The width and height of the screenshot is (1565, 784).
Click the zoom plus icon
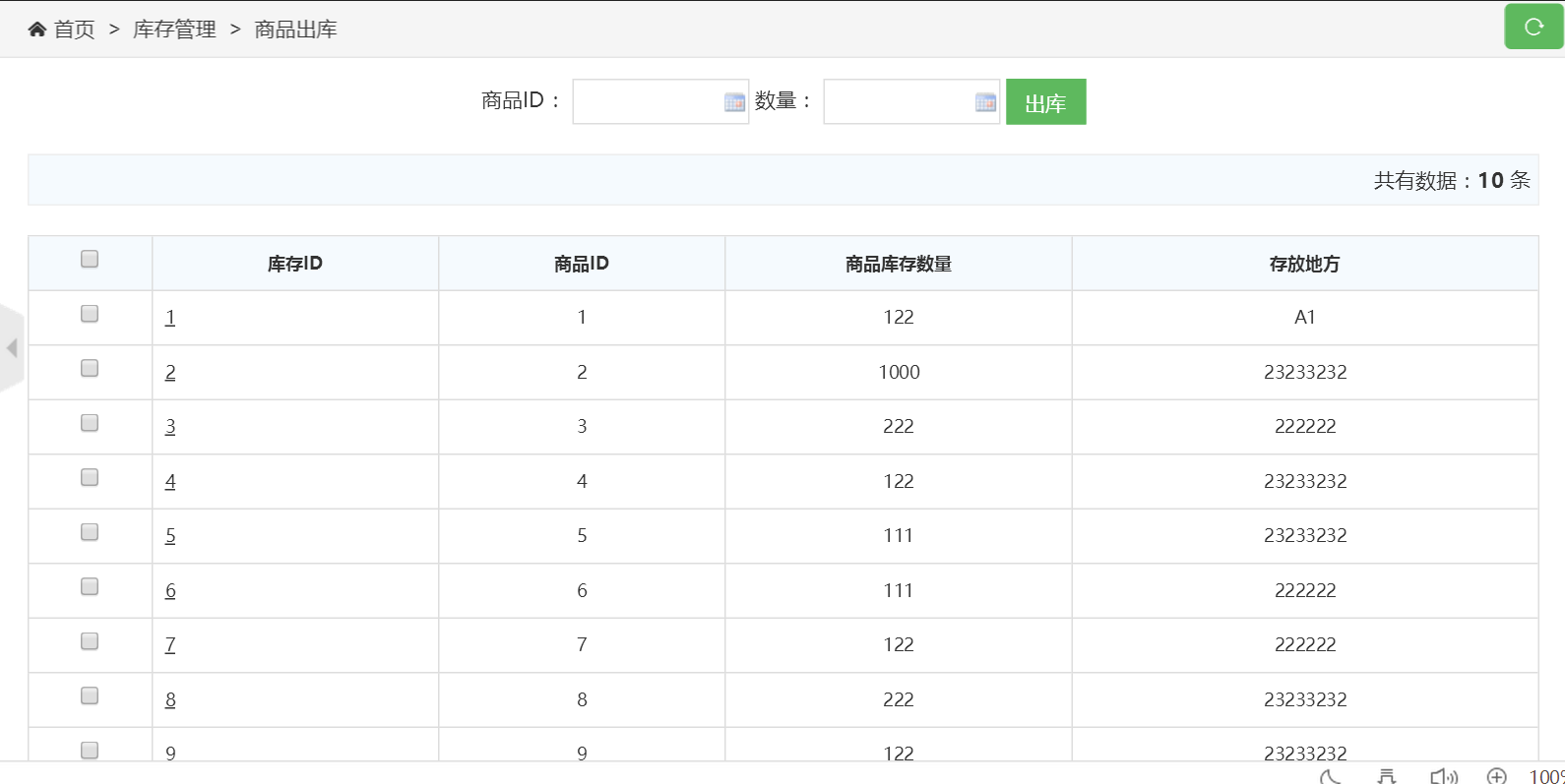[x=1496, y=776]
